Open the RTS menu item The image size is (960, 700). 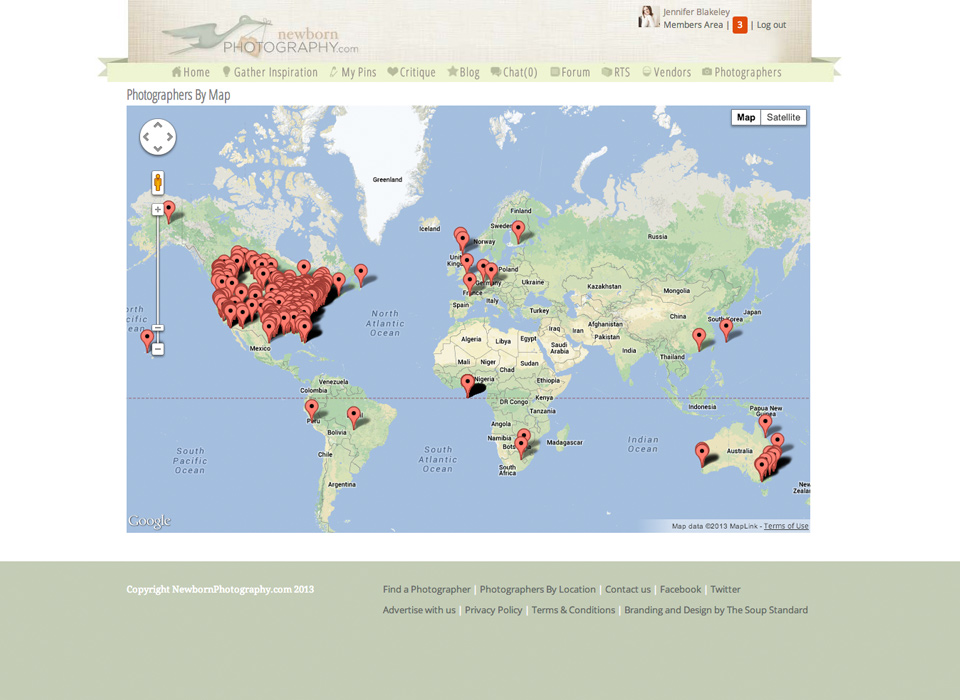[616, 72]
